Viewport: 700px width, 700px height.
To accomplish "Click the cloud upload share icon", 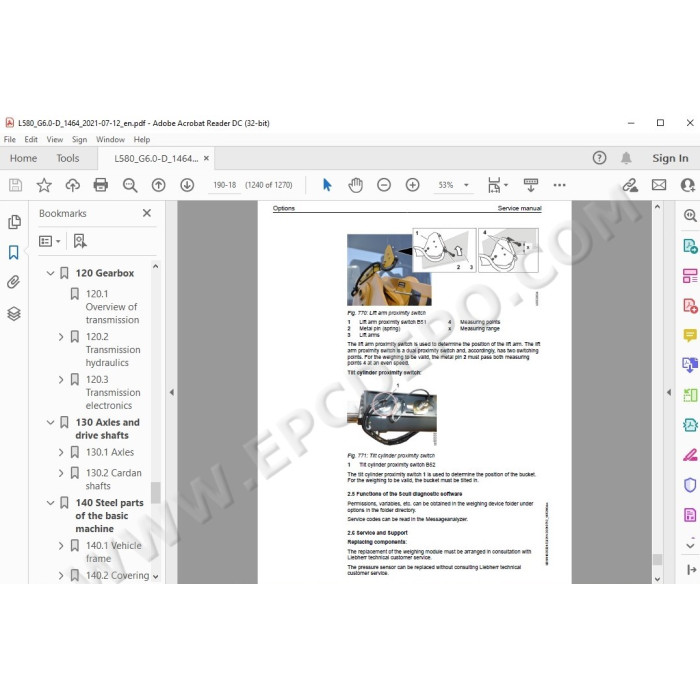I will point(72,185).
